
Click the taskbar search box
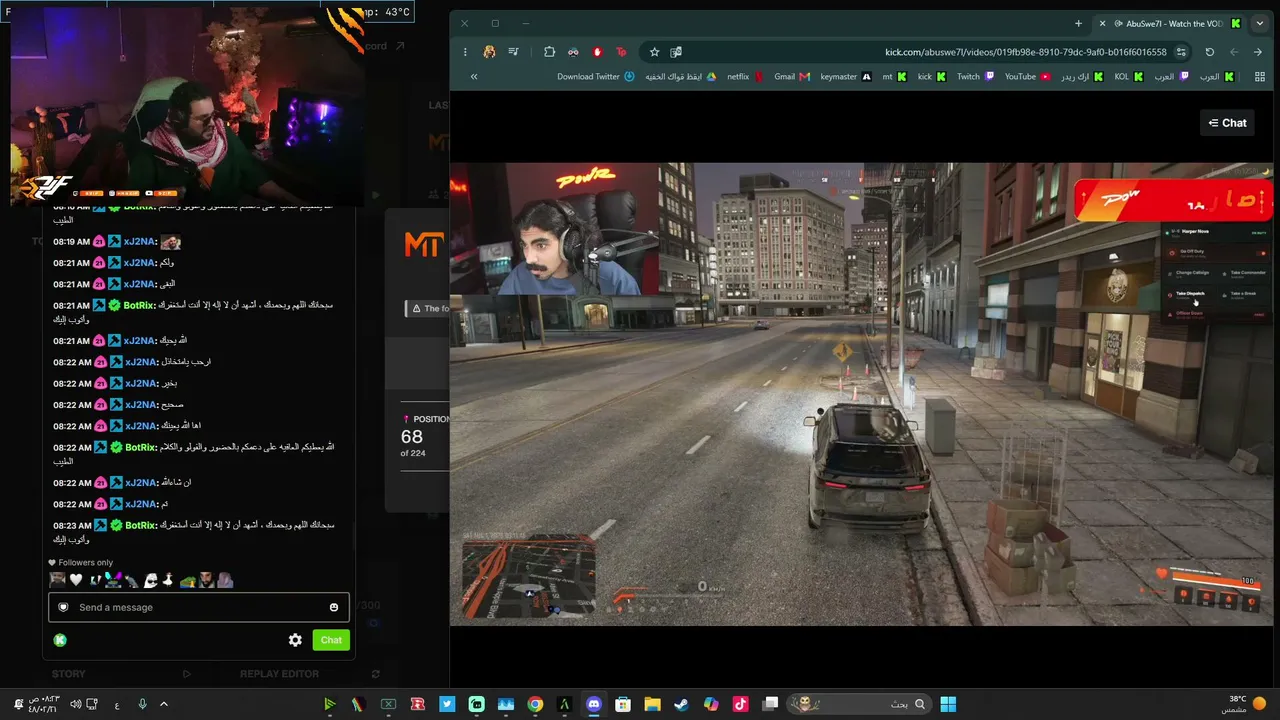click(x=859, y=704)
